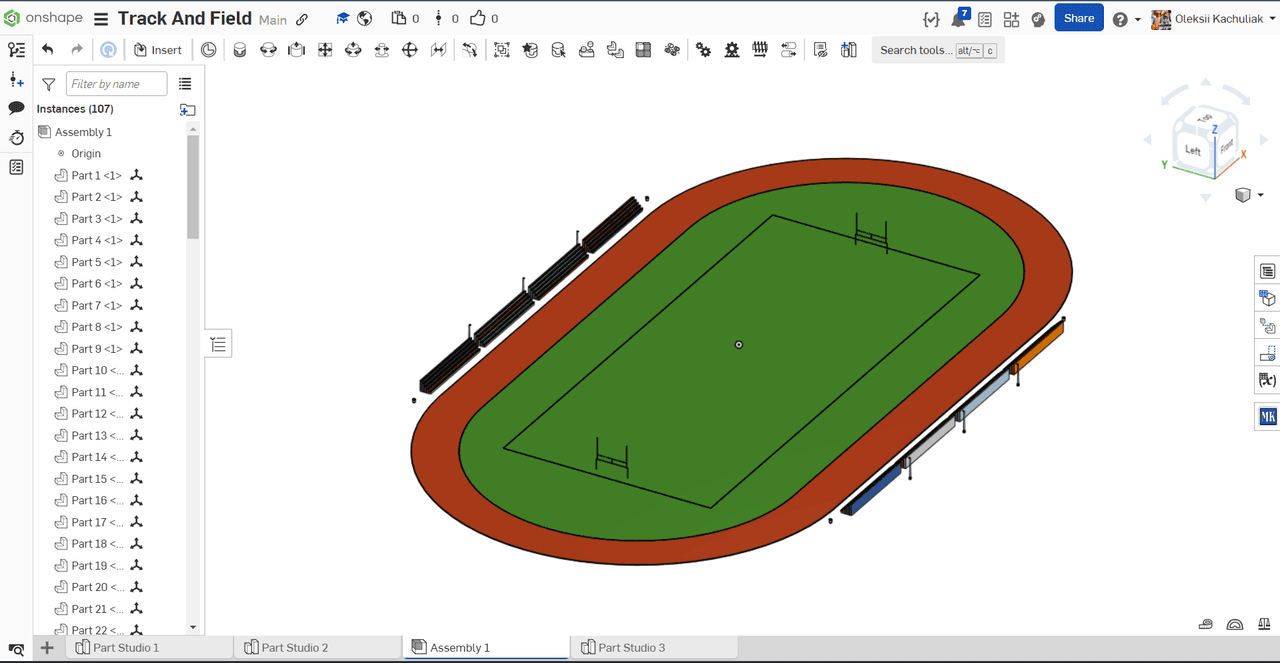Switch to the Part Studio 3 tab
1280x663 pixels.
pos(631,648)
